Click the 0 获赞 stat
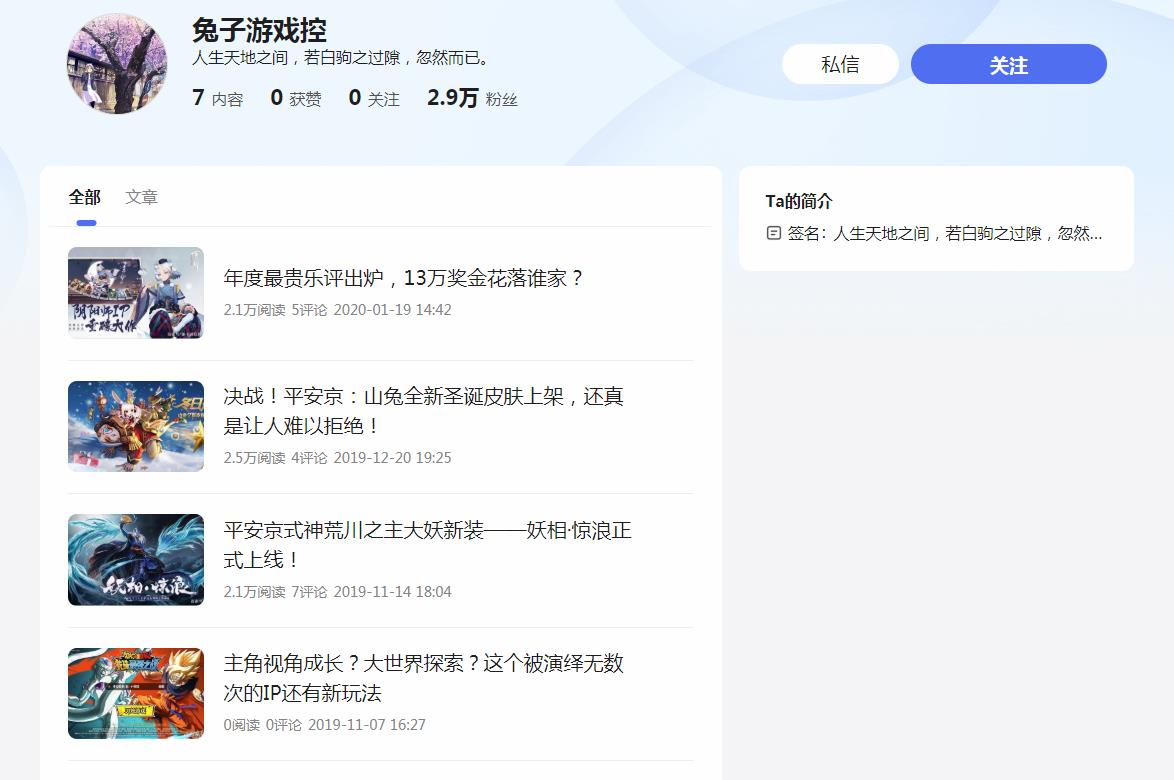 (296, 98)
